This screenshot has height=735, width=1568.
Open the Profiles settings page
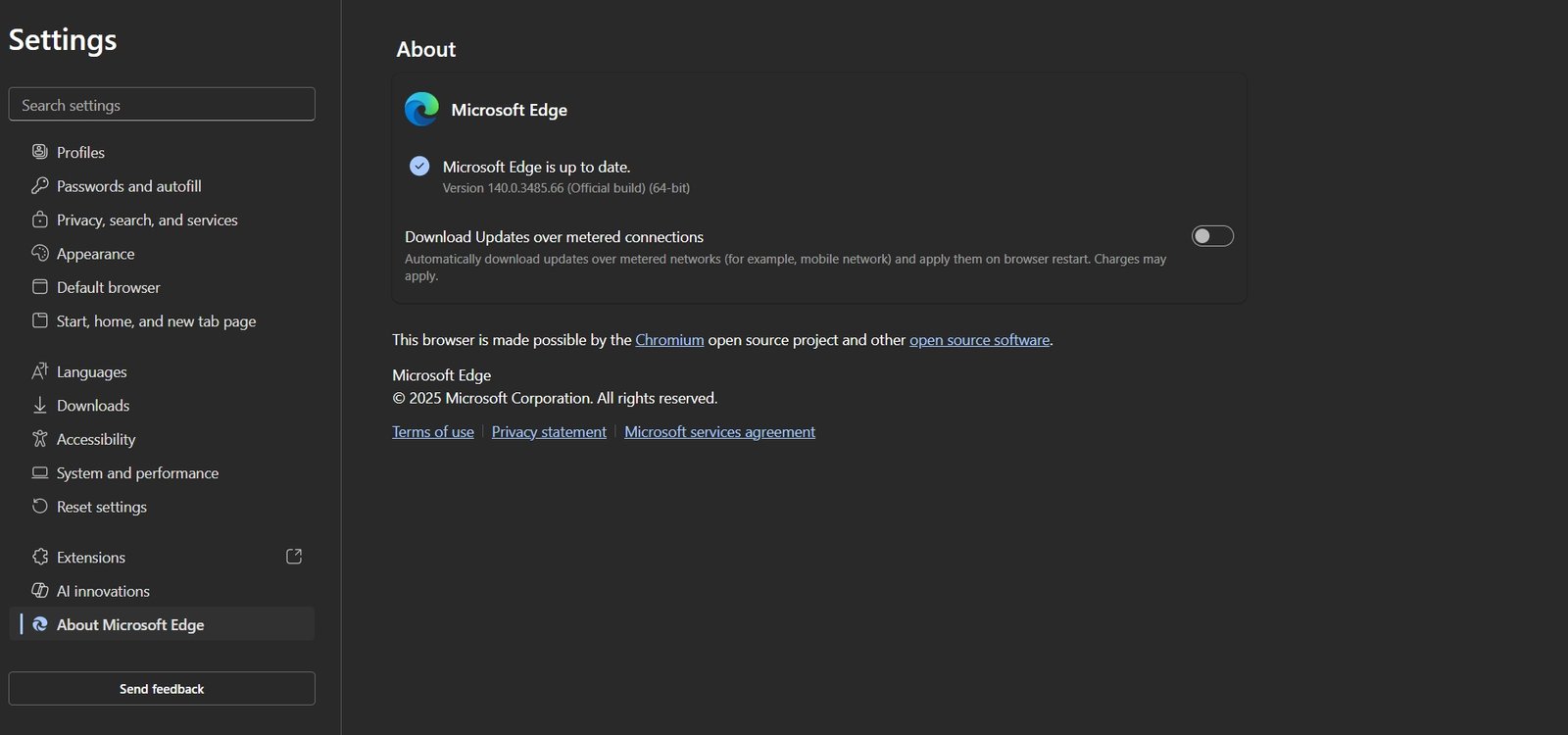click(162, 152)
